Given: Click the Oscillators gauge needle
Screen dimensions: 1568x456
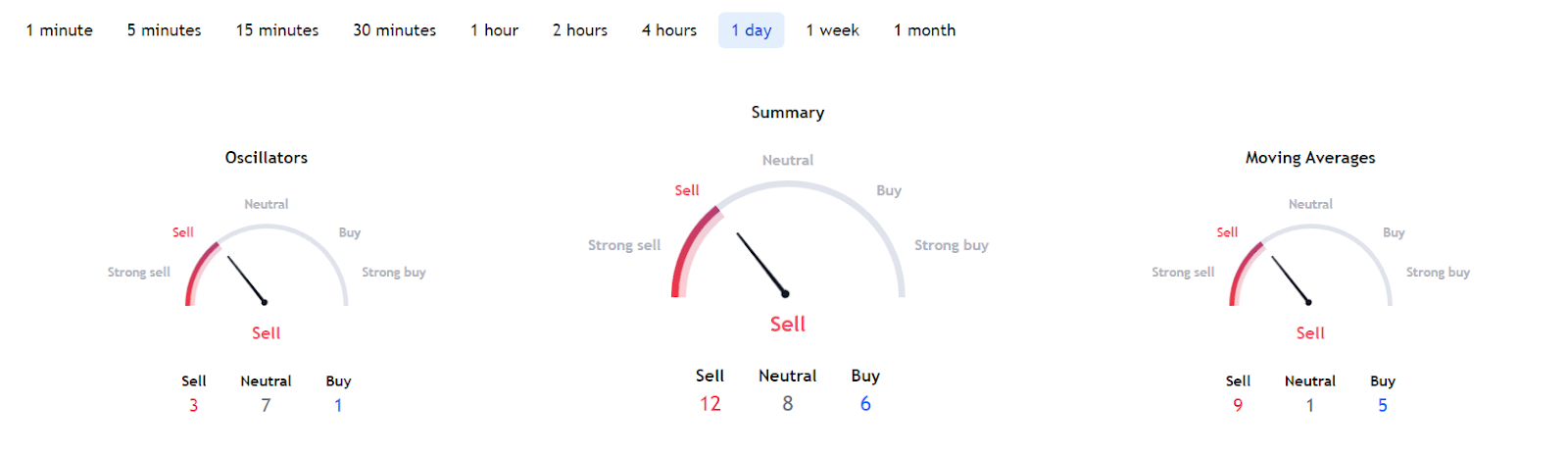Looking at the screenshot, I should point(247,280).
